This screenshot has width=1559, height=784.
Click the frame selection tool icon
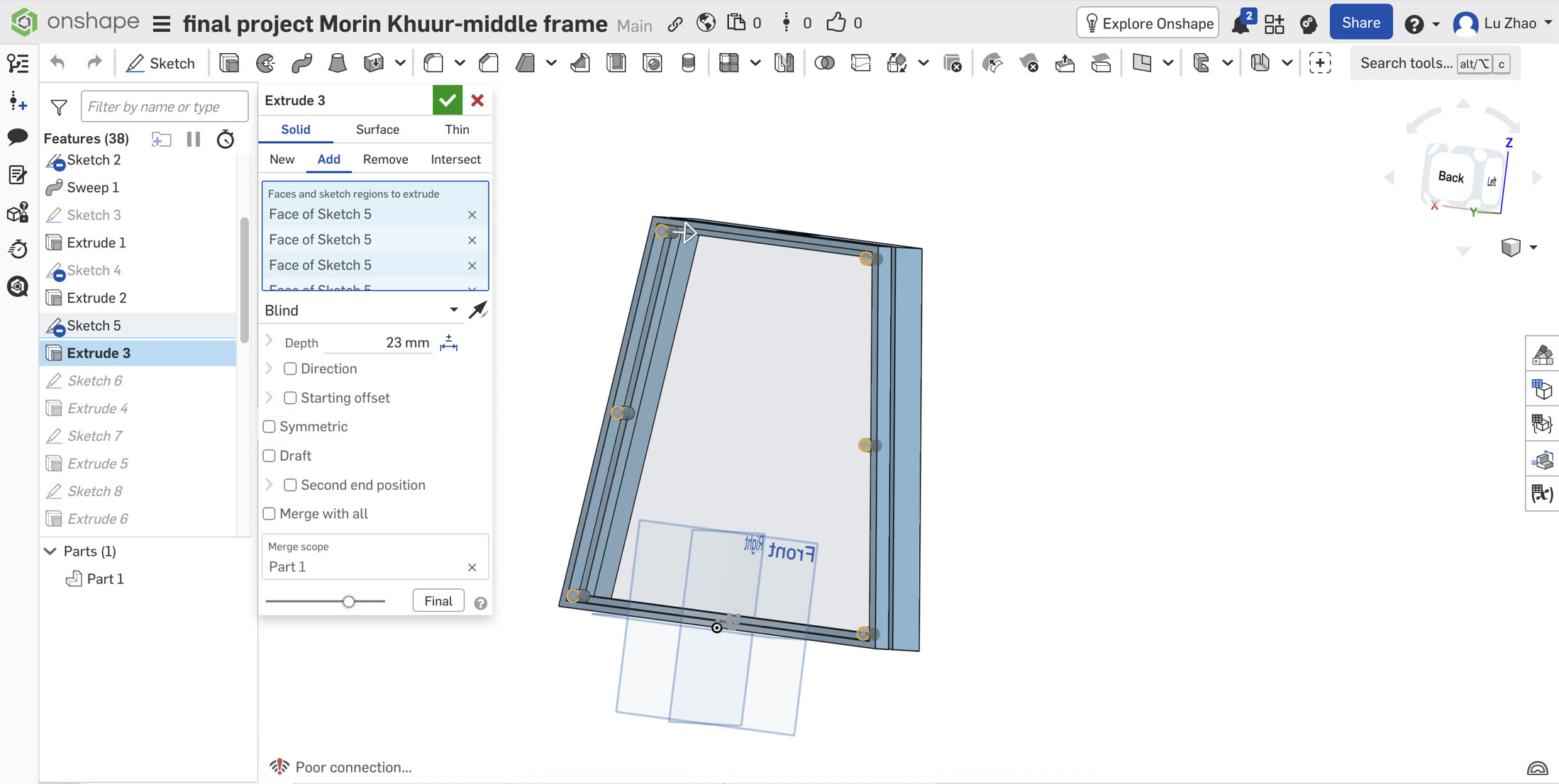coord(1320,63)
